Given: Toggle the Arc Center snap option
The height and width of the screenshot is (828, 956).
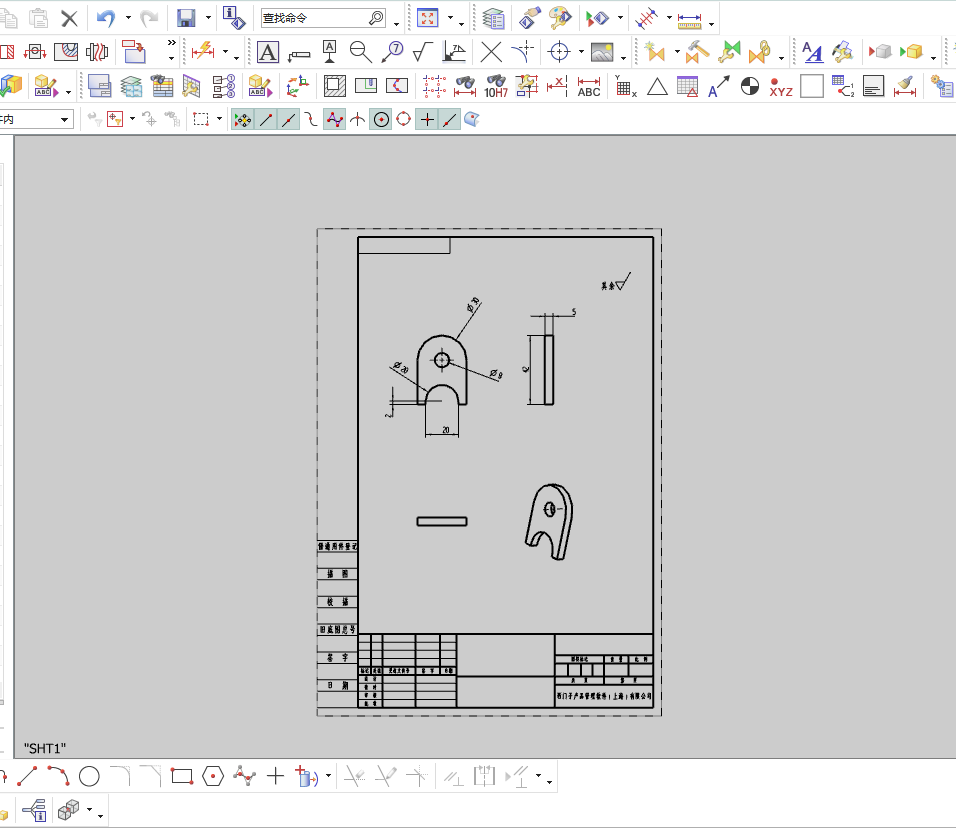Looking at the screenshot, I should (381, 120).
